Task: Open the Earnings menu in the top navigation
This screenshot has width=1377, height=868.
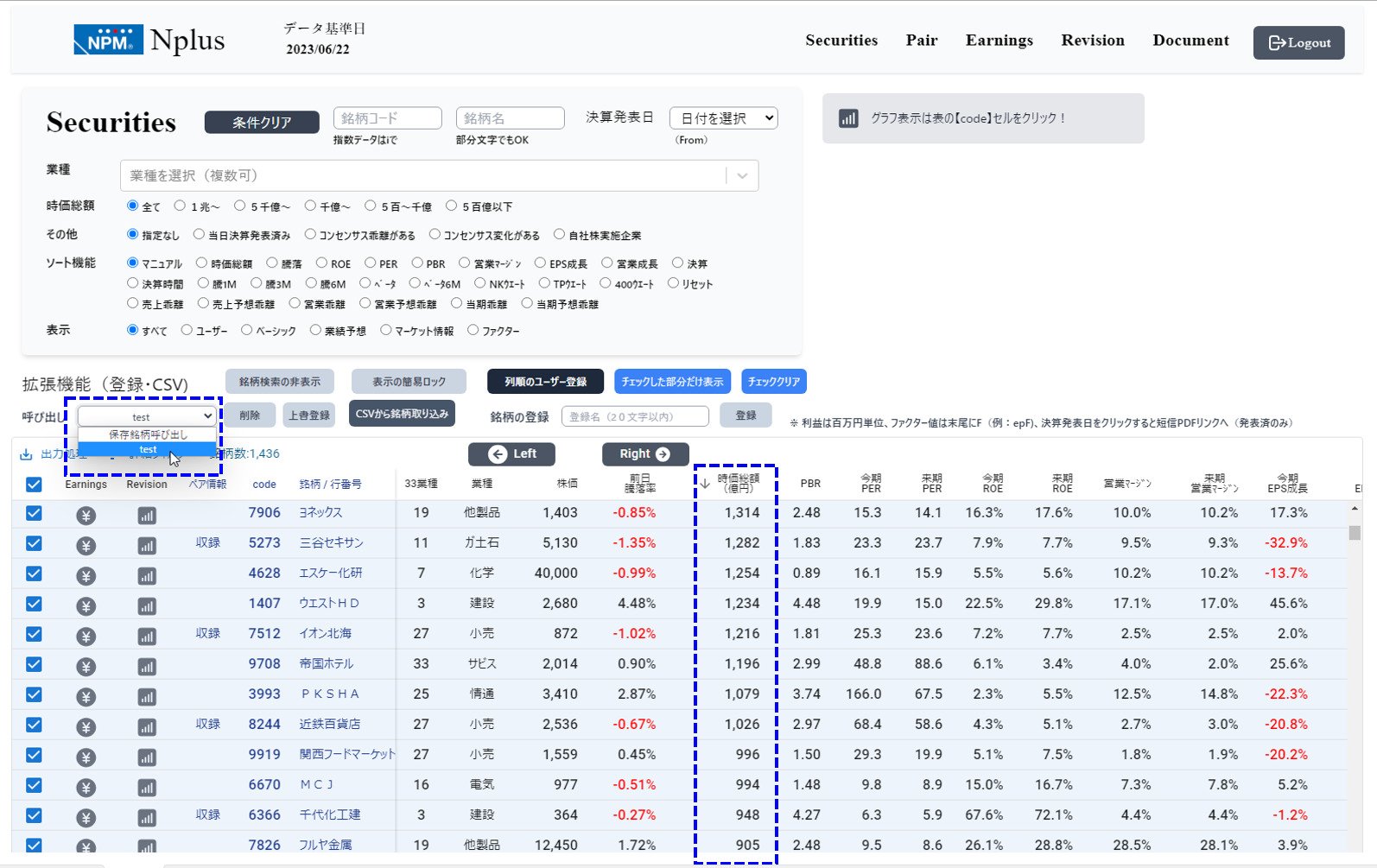Action: pyautogui.click(x=999, y=41)
